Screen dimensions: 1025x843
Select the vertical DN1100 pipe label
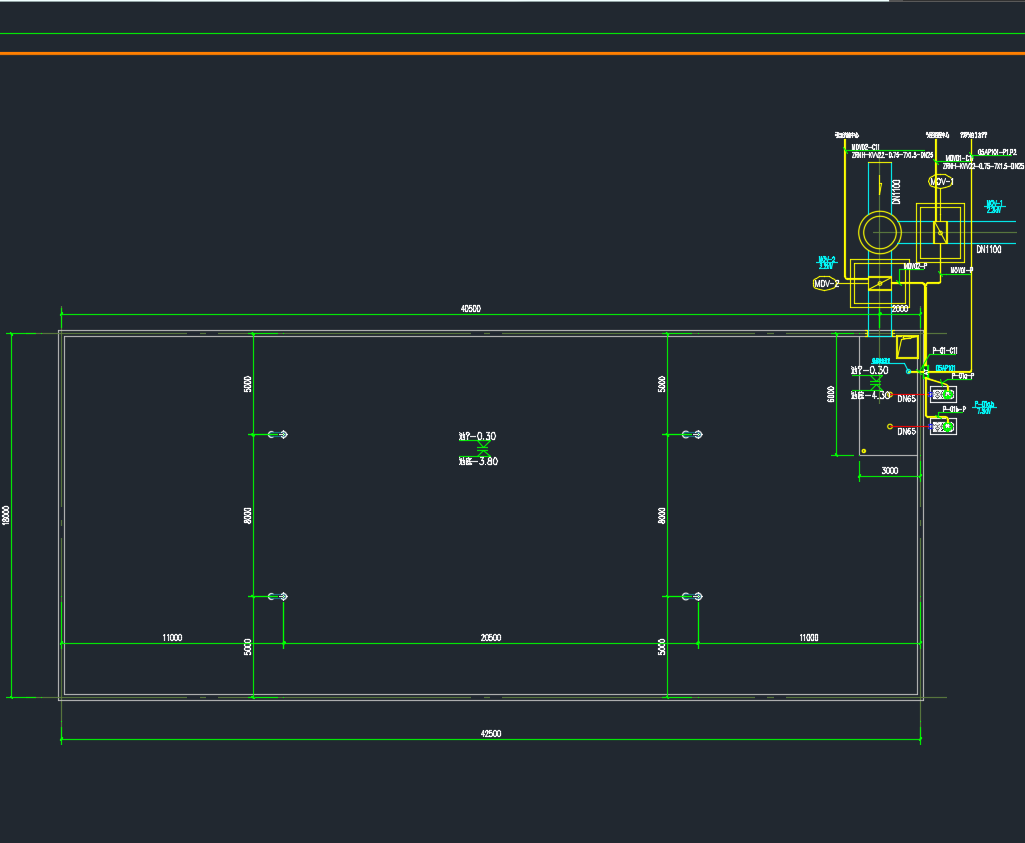[x=896, y=192]
